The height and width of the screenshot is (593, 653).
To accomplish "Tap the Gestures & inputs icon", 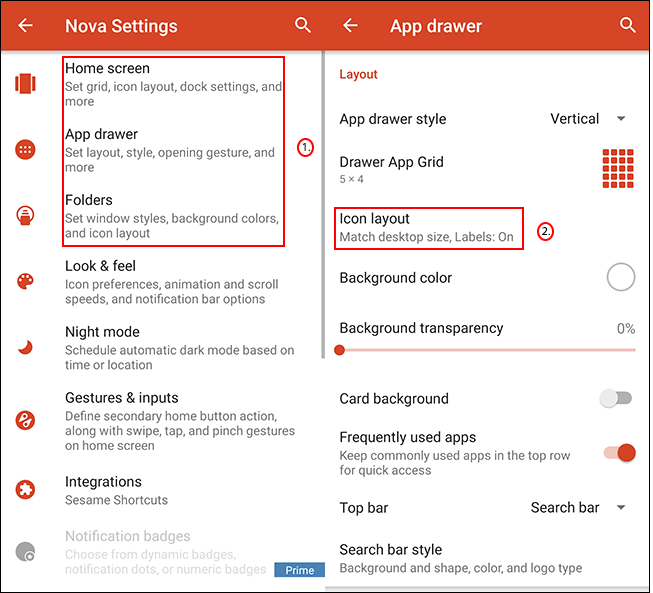I will [25, 420].
